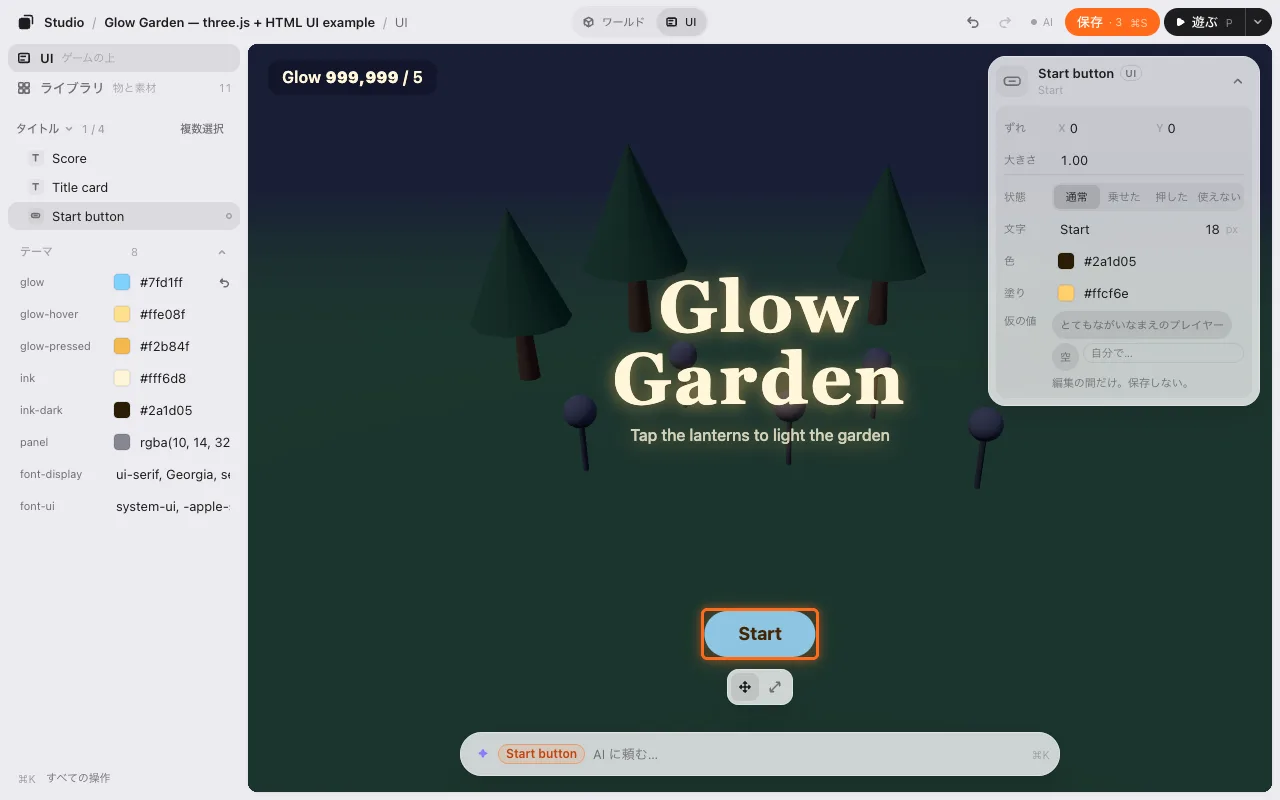Select Title card in the element list
The width and height of the screenshot is (1280, 800).
click(124, 187)
